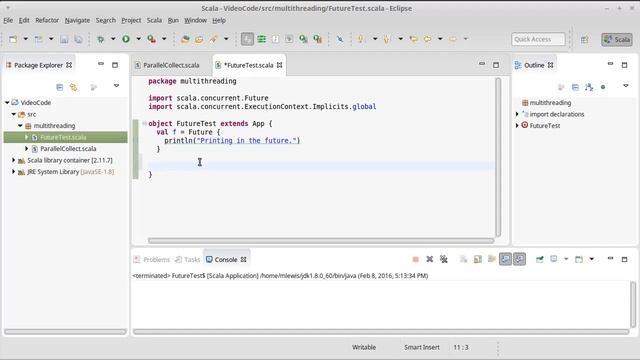Image resolution: width=640 pixels, height=360 pixels.
Task: Open the Run menu
Action: pos(173,20)
